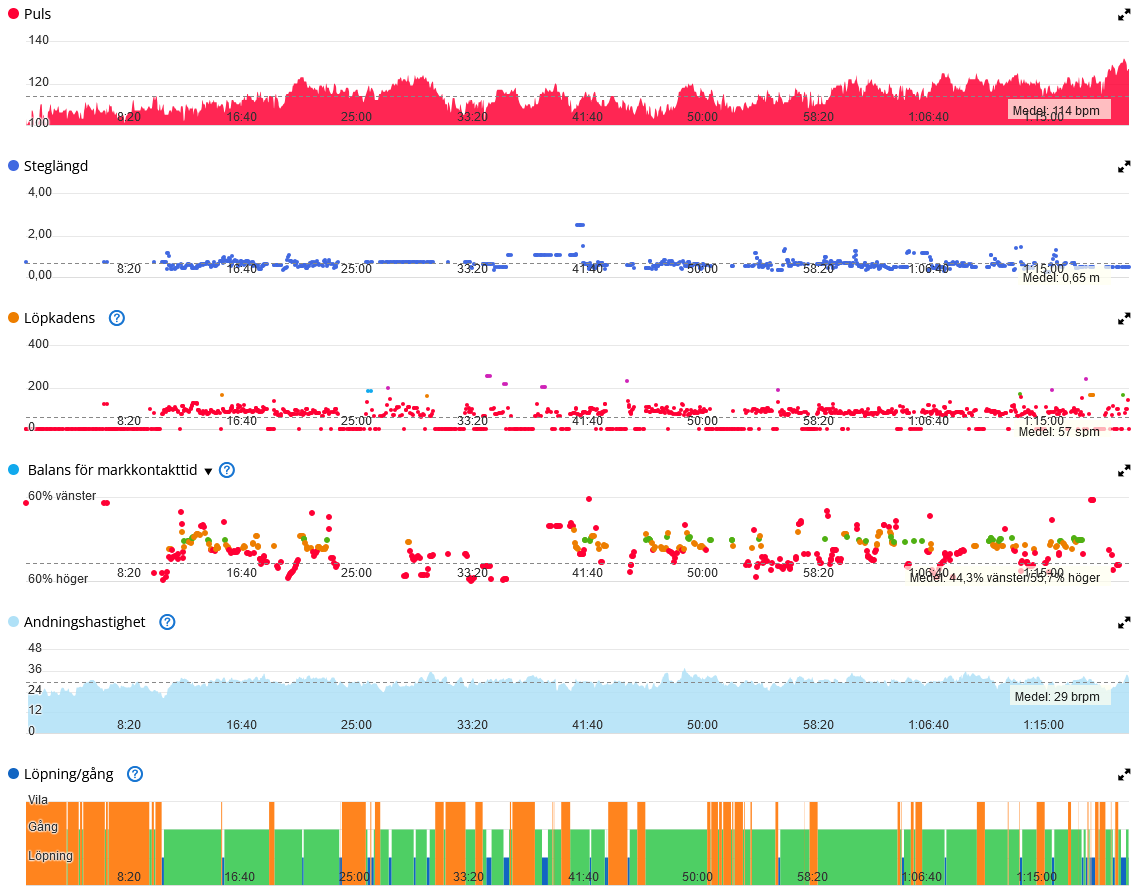Screen dimensions: 1138x892
Task: Open Andningshastighet chart in expanded view
Action: pos(1123,623)
